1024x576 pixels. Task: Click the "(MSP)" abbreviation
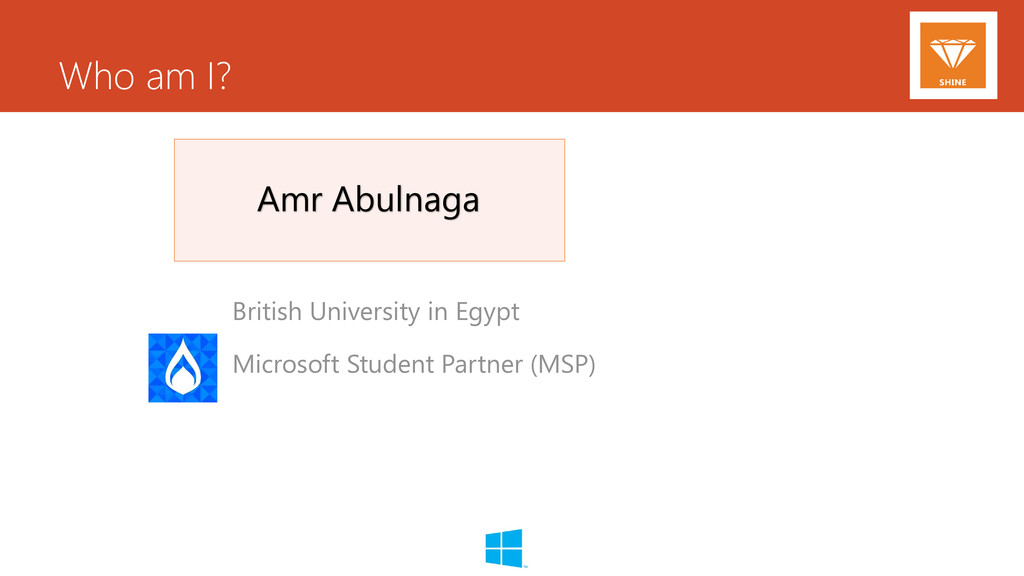click(562, 364)
